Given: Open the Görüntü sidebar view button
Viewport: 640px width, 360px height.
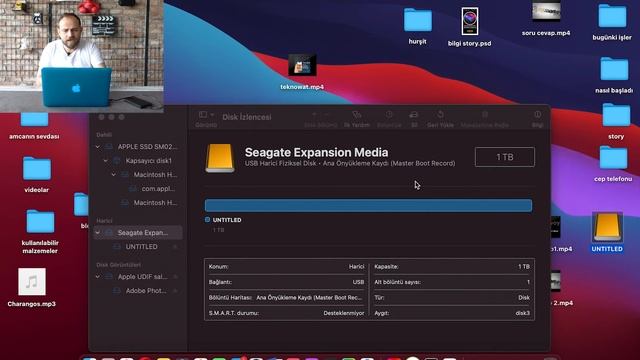Looking at the screenshot, I should pos(203,115).
